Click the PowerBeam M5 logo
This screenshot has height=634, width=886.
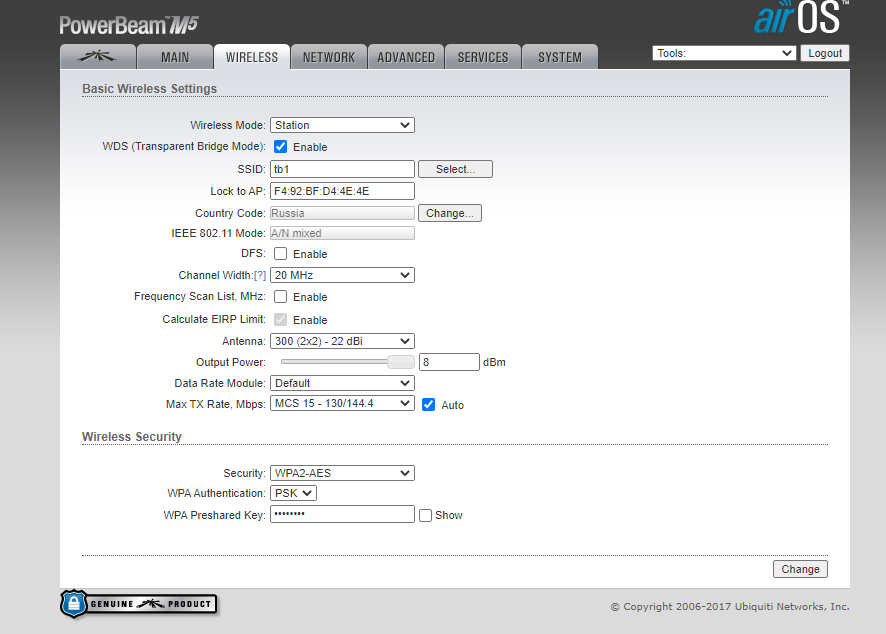pyautogui.click(x=129, y=25)
